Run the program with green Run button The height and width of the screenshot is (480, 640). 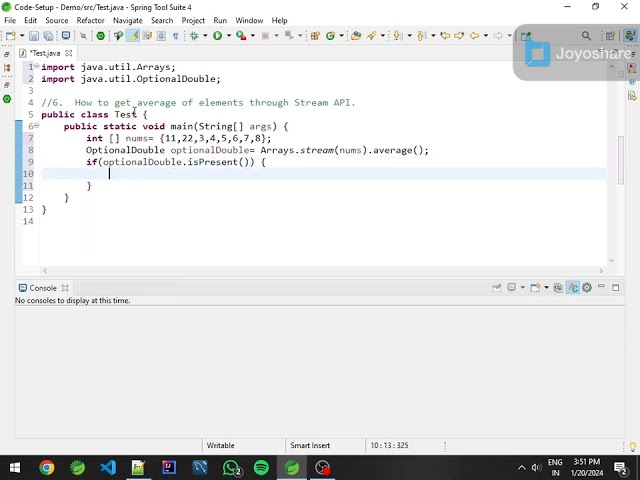[x=218, y=36]
